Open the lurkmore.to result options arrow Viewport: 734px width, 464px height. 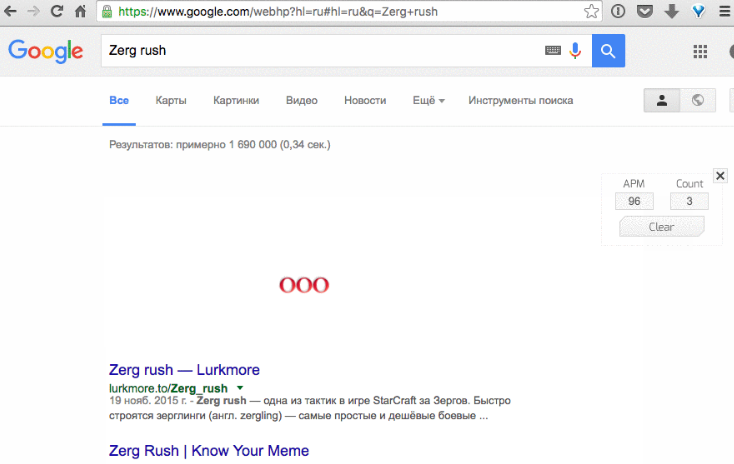240,388
